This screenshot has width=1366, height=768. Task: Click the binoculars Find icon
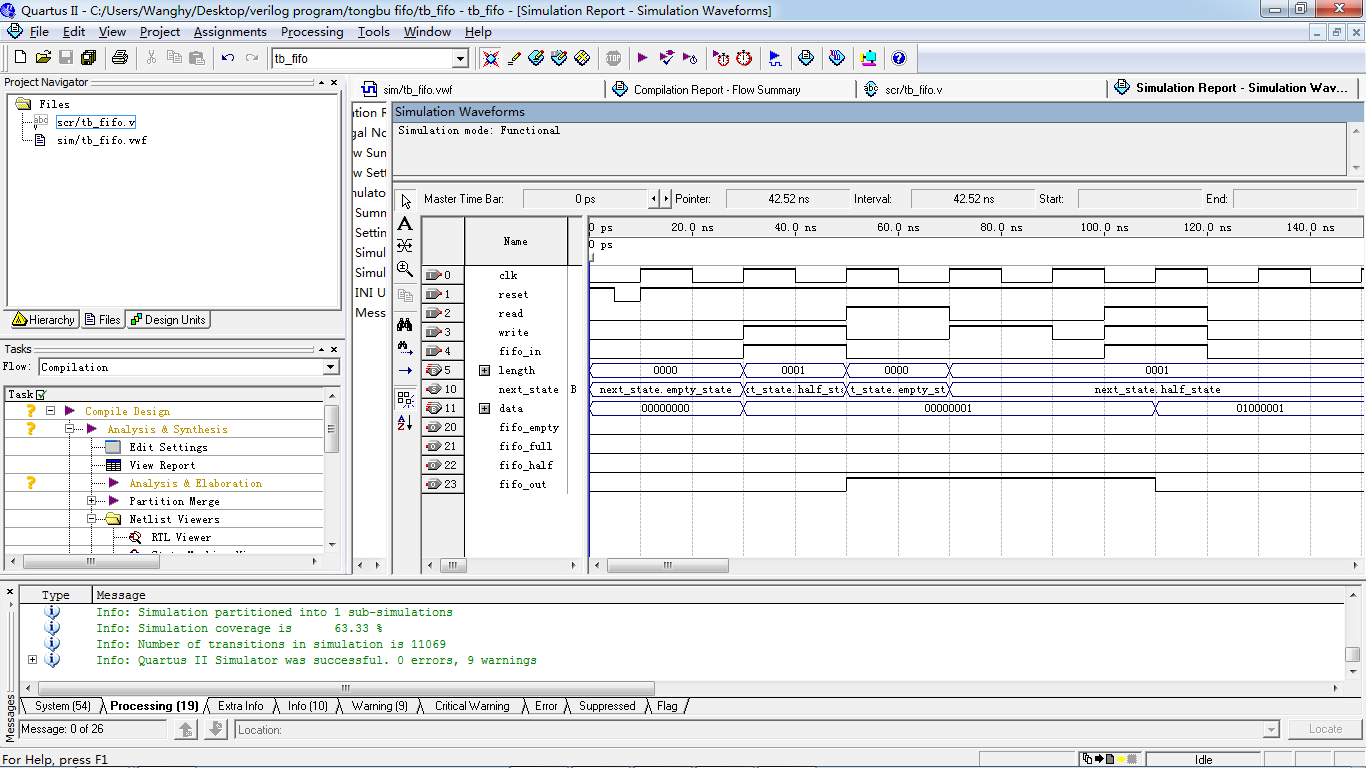[x=405, y=324]
